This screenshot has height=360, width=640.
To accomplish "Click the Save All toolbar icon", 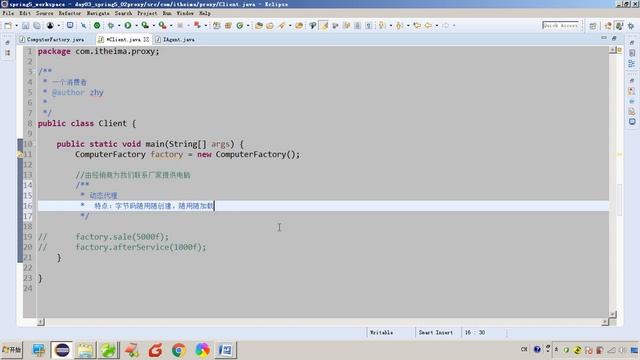I will 37,26.
